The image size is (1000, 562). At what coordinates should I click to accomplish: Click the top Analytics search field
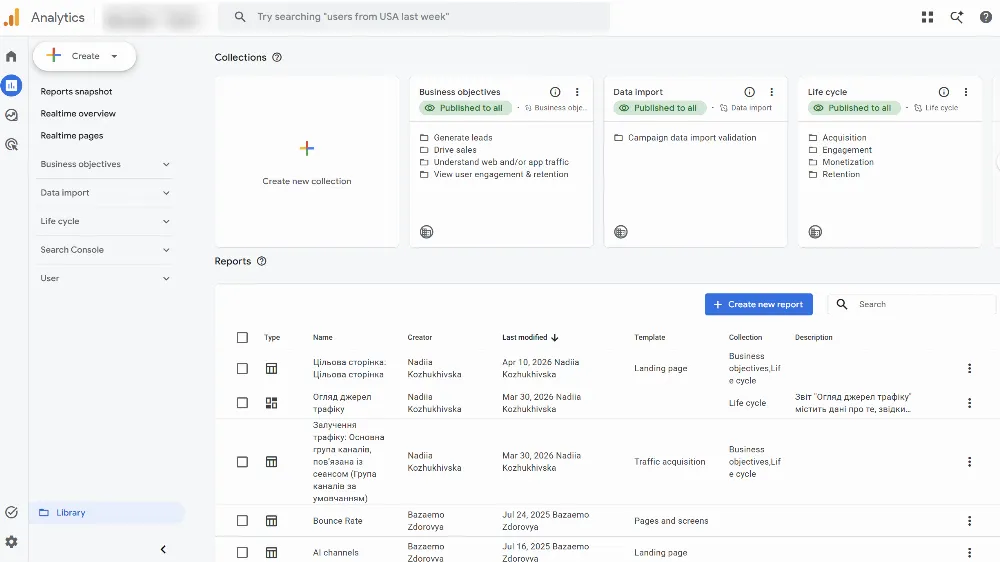(414, 17)
